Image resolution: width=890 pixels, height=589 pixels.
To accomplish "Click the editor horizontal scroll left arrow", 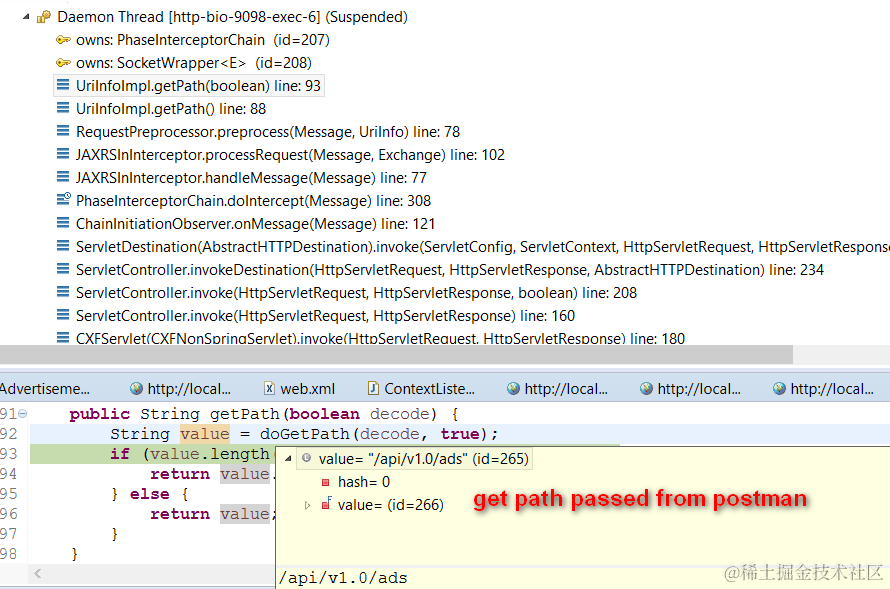I will pos(37,574).
